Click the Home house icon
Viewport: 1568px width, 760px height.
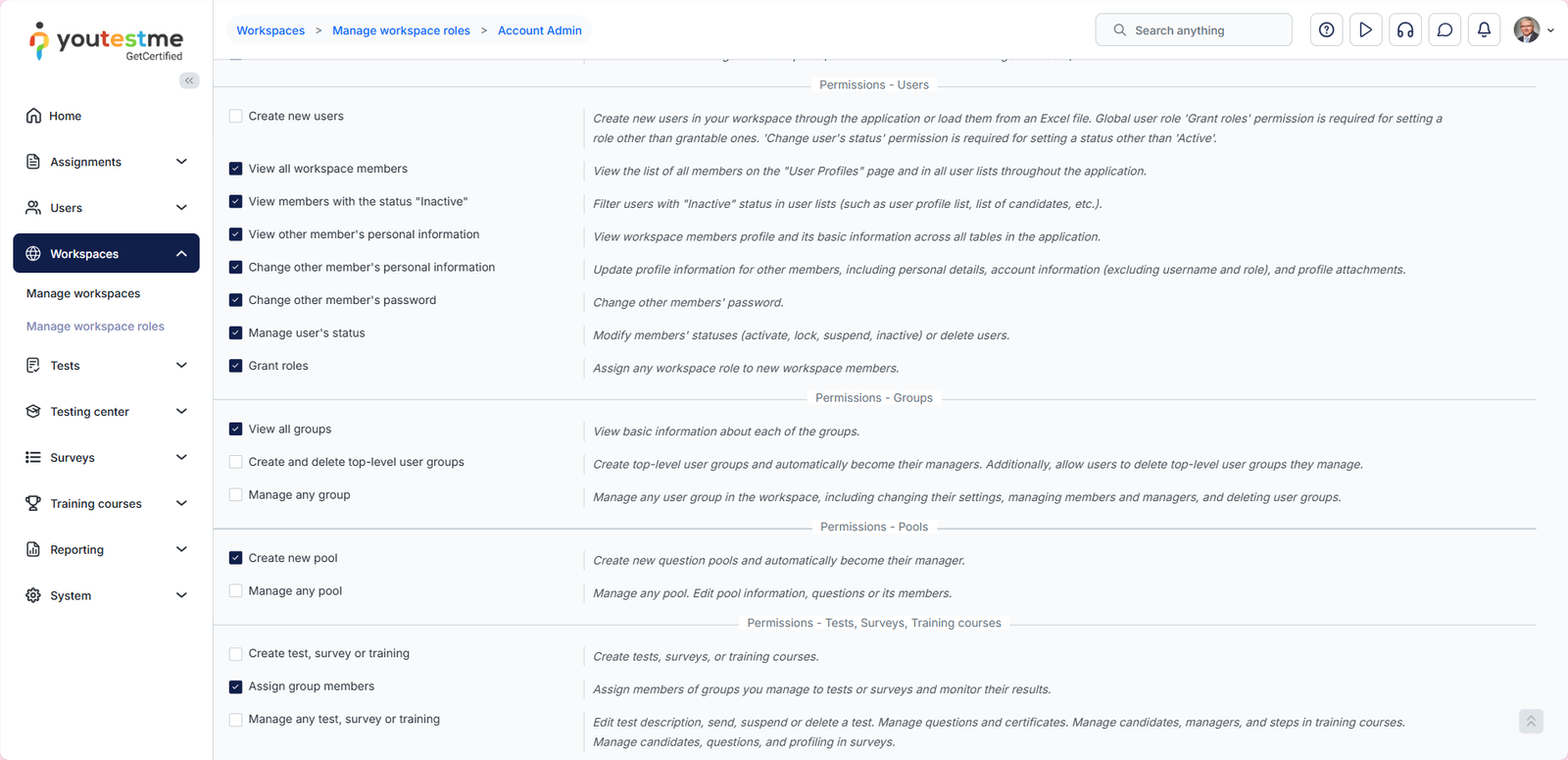pos(33,116)
